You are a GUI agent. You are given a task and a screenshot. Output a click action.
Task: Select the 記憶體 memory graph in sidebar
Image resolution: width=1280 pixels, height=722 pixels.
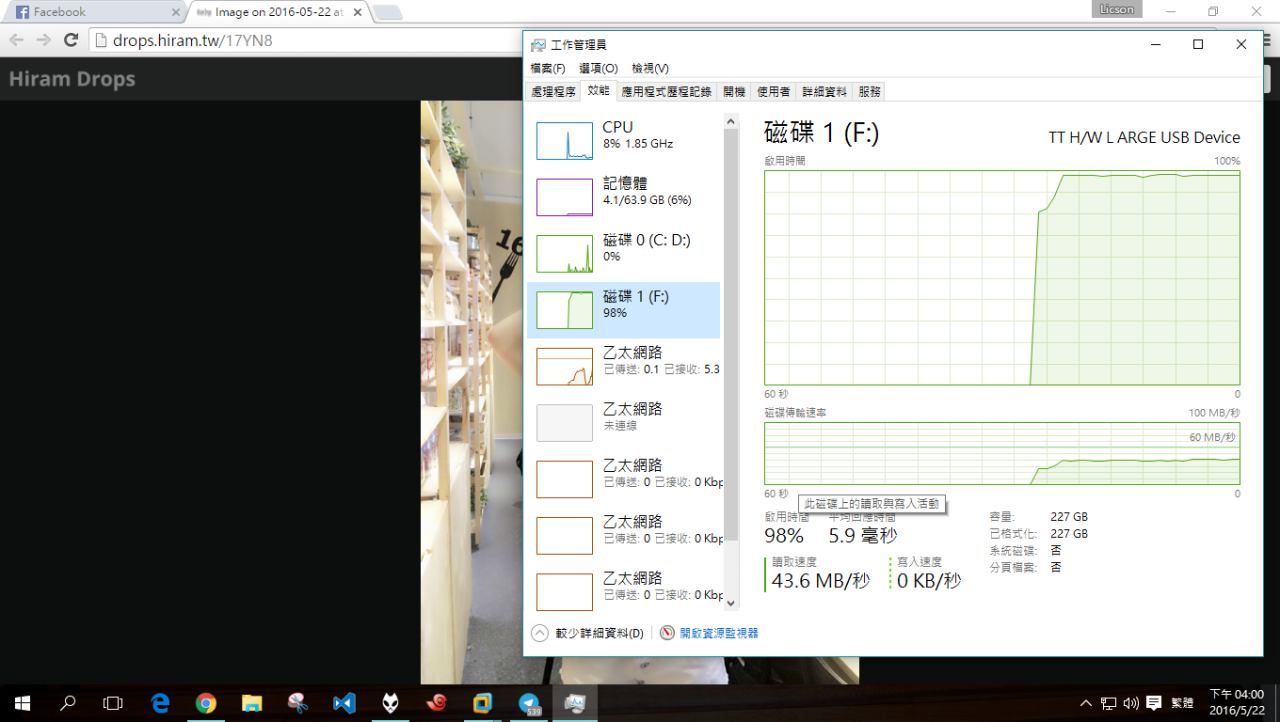click(x=564, y=197)
